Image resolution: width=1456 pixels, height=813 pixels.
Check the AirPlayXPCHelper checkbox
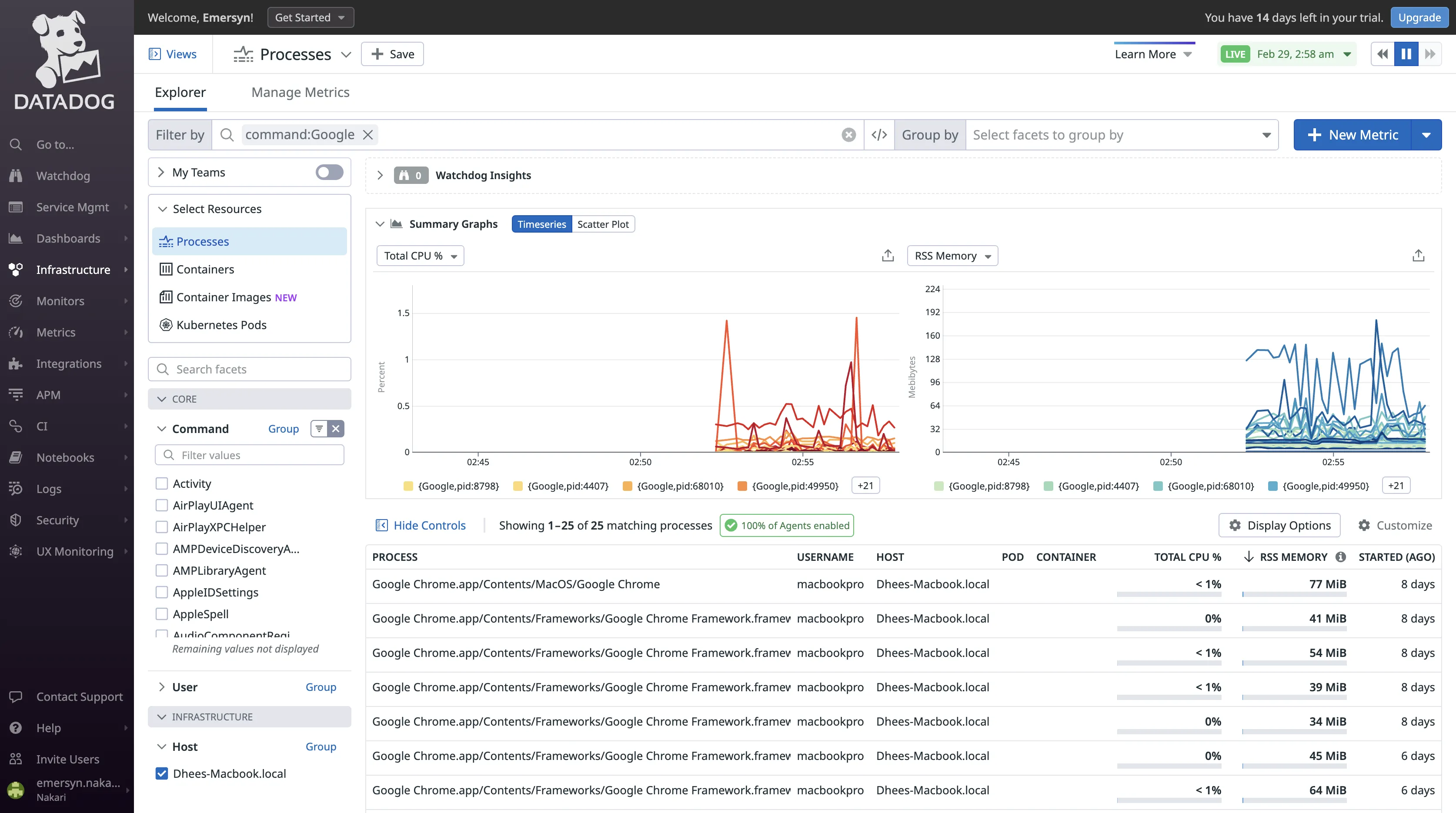pyautogui.click(x=162, y=527)
